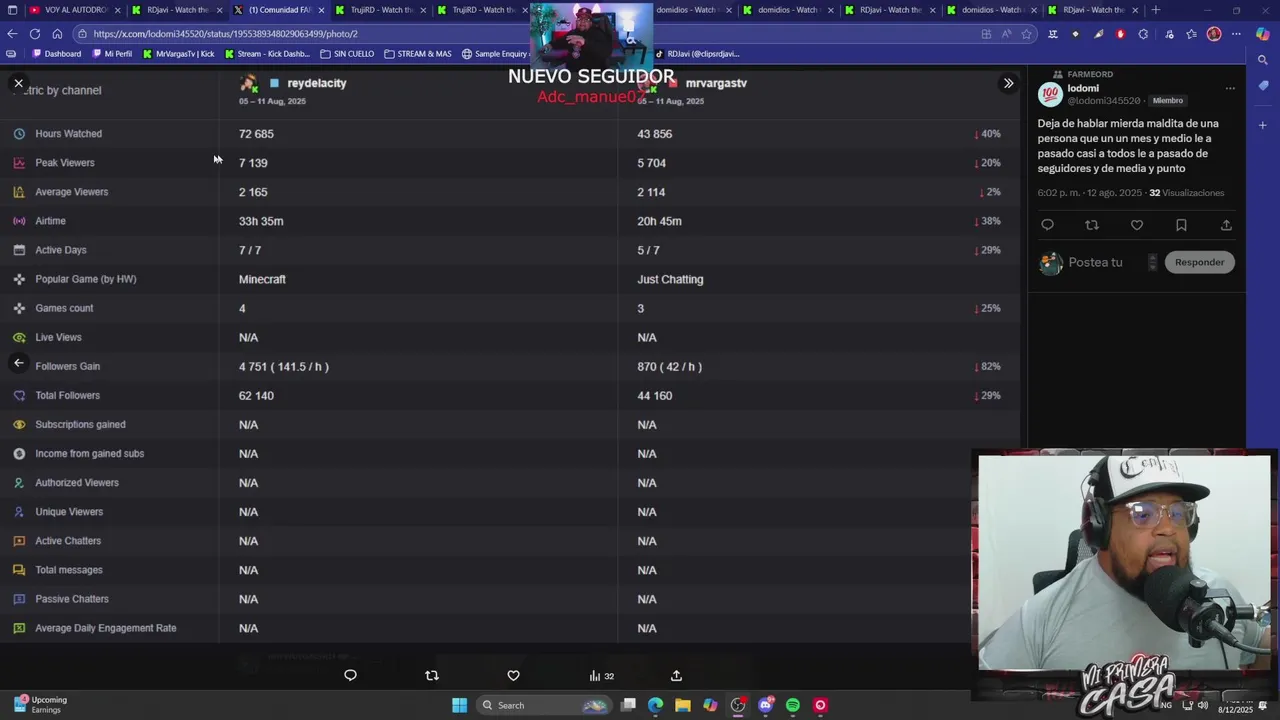1280x720 pixels.
Task: Collapse the tweet sidebar with double-chevron icon
Action: (1008, 84)
